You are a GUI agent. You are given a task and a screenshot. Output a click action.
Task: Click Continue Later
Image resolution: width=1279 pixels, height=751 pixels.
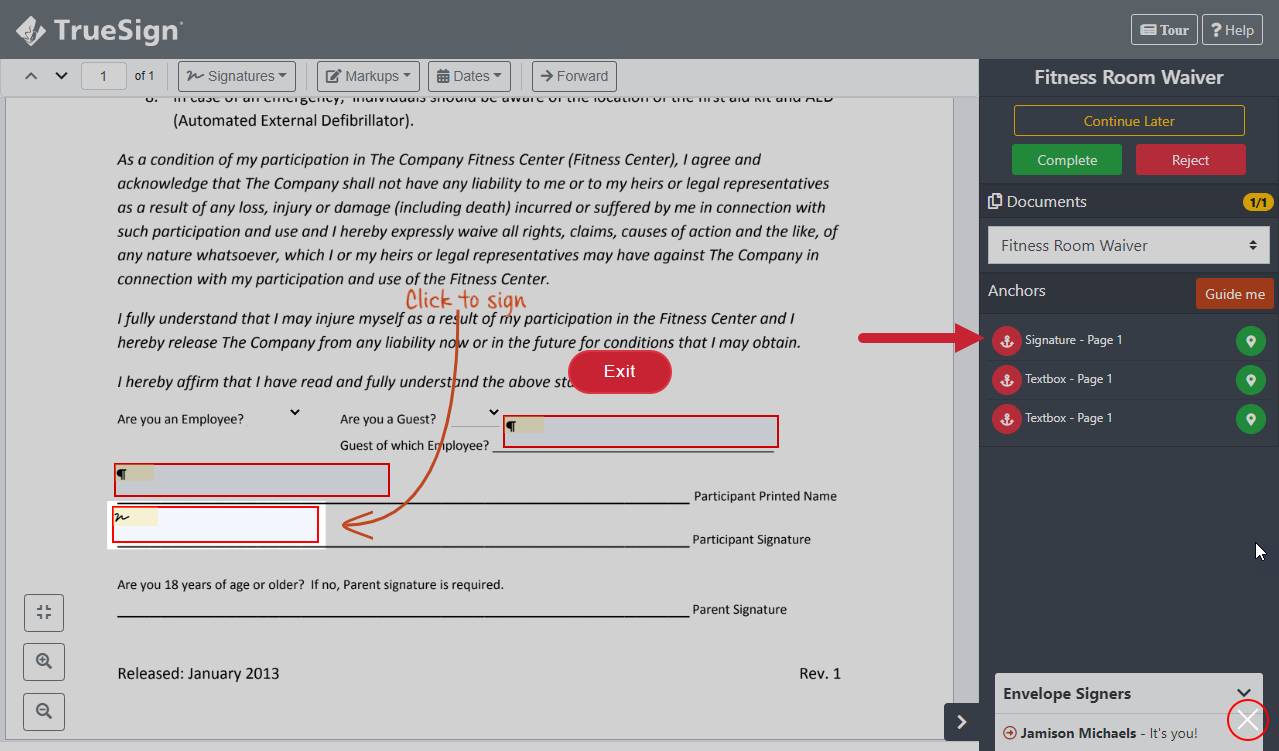click(x=1128, y=120)
